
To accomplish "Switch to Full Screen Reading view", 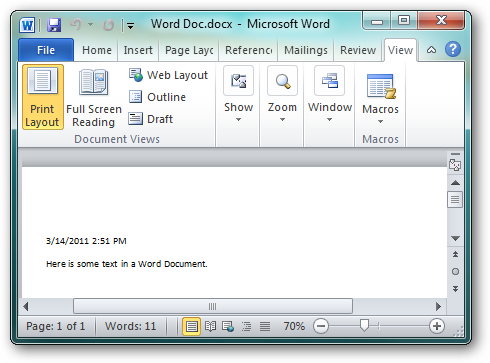I will 94,97.
